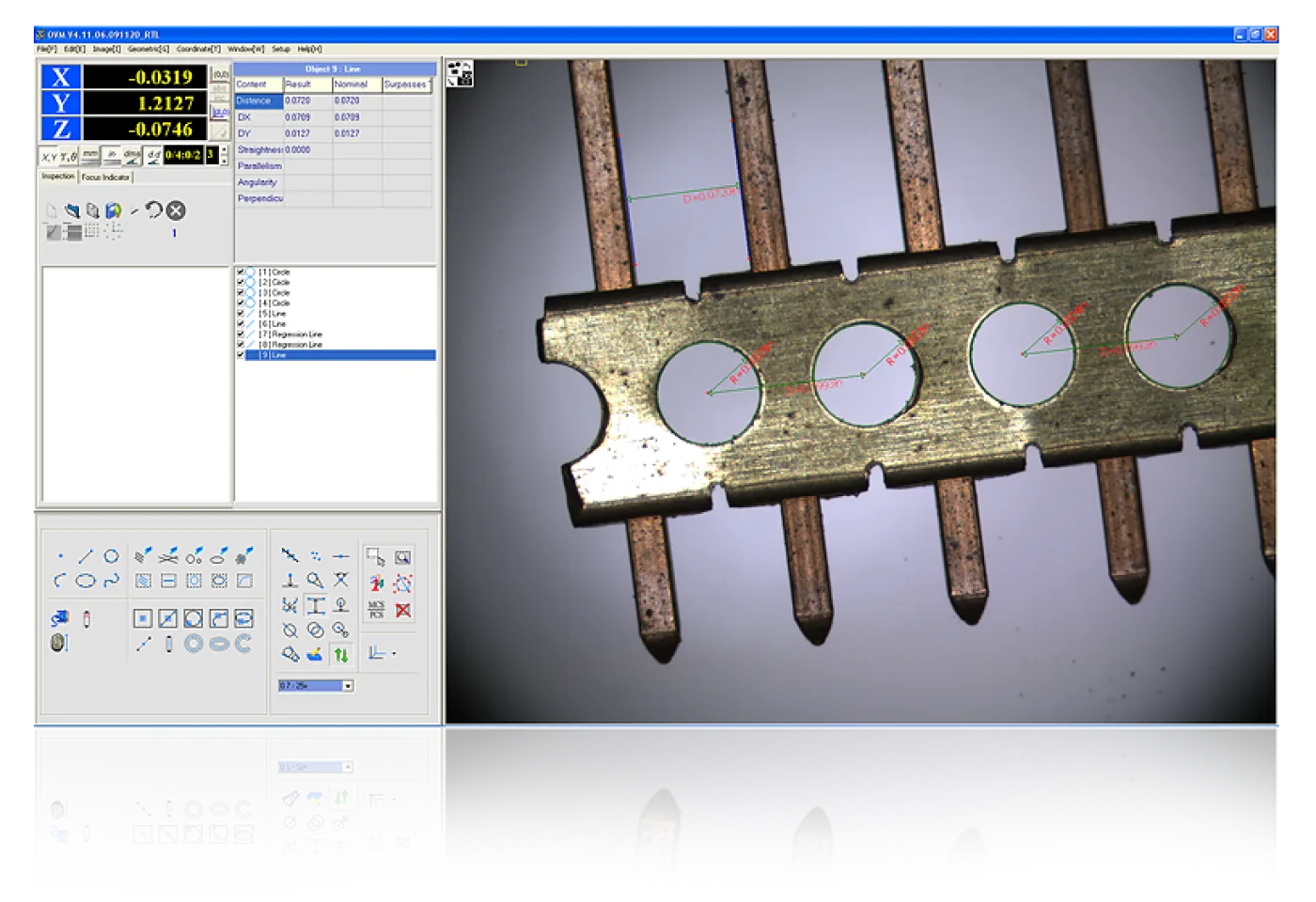Viewport: 1316px width, 902px height.
Task: Click the box select cursor icon
Action: tap(375, 556)
